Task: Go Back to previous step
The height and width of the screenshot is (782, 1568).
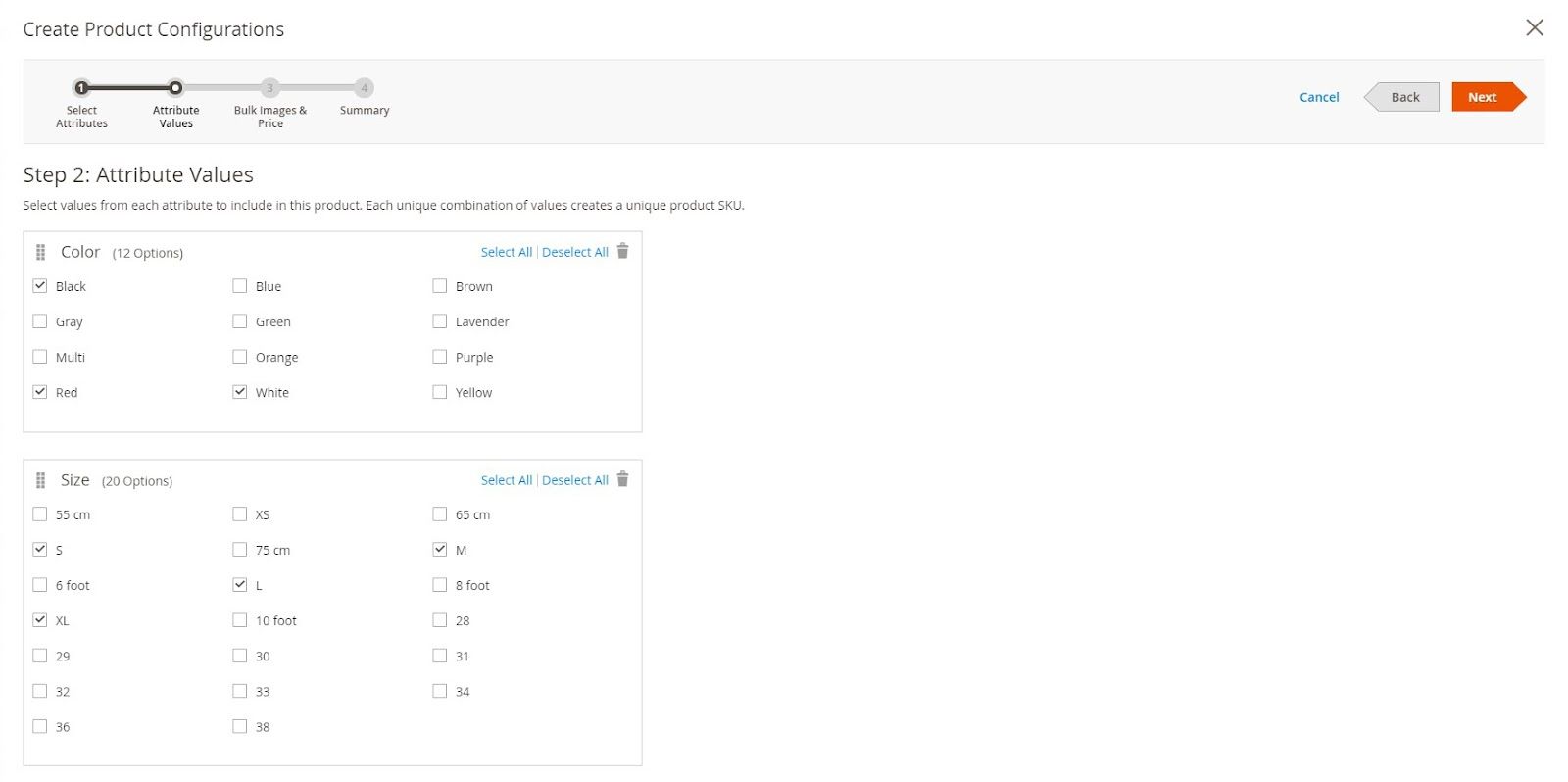Action: [x=1402, y=97]
